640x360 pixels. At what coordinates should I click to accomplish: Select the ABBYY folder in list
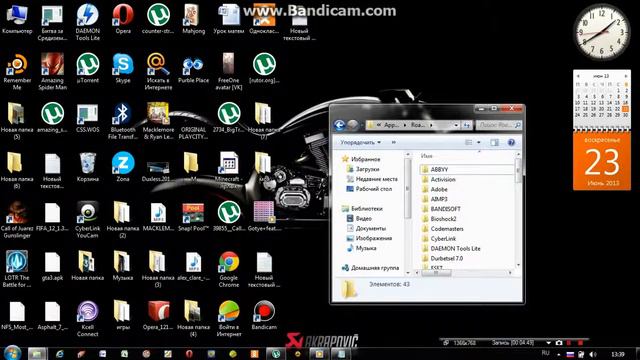467,169
